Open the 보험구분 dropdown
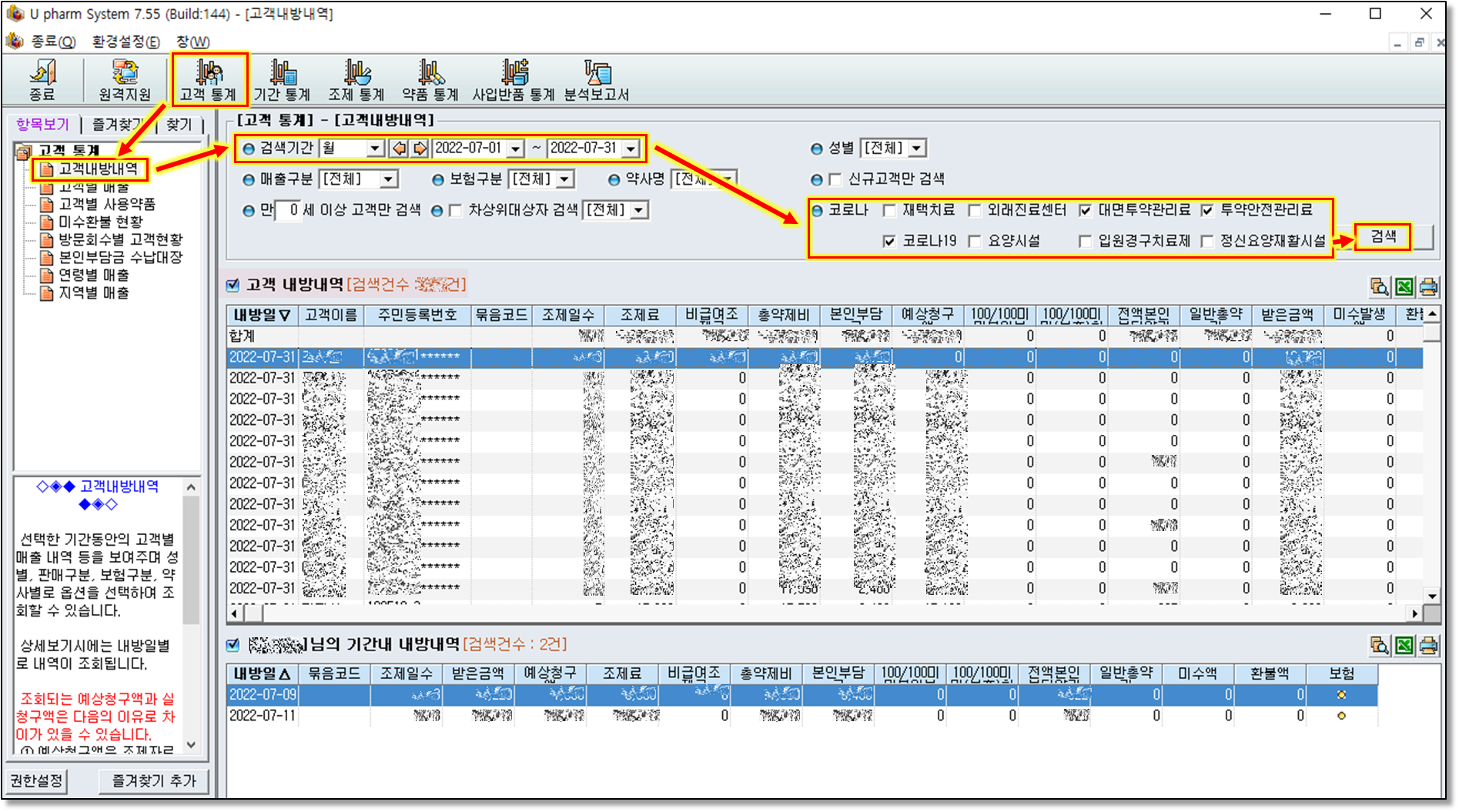Screen dimensions: 1459x812 (565, 179)
